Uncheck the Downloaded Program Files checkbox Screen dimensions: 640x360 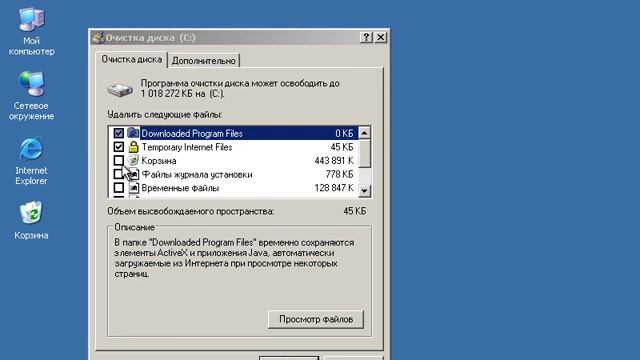tap(119, 133)
